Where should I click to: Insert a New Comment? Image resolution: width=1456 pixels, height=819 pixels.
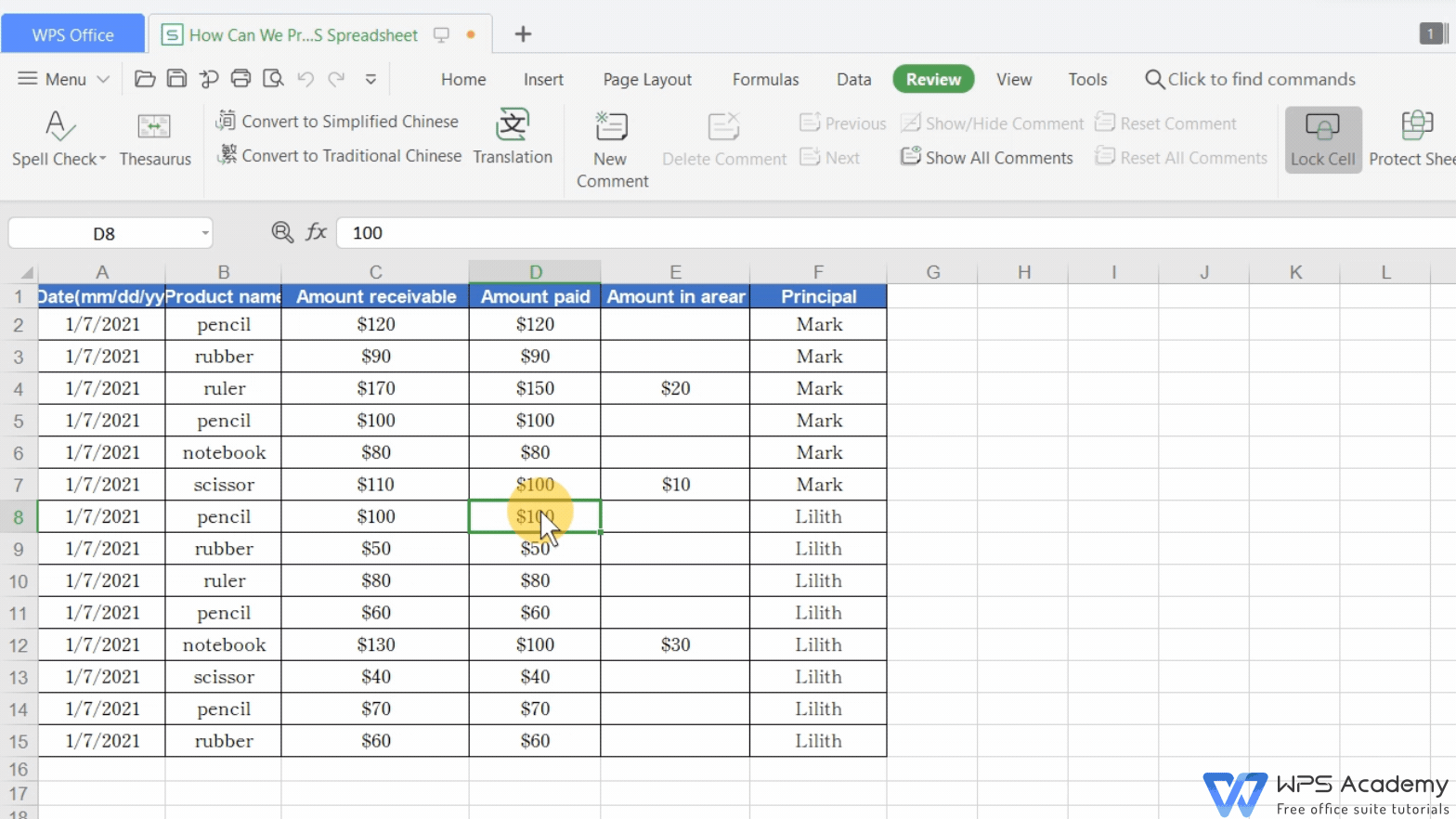[x=612, y=149]
